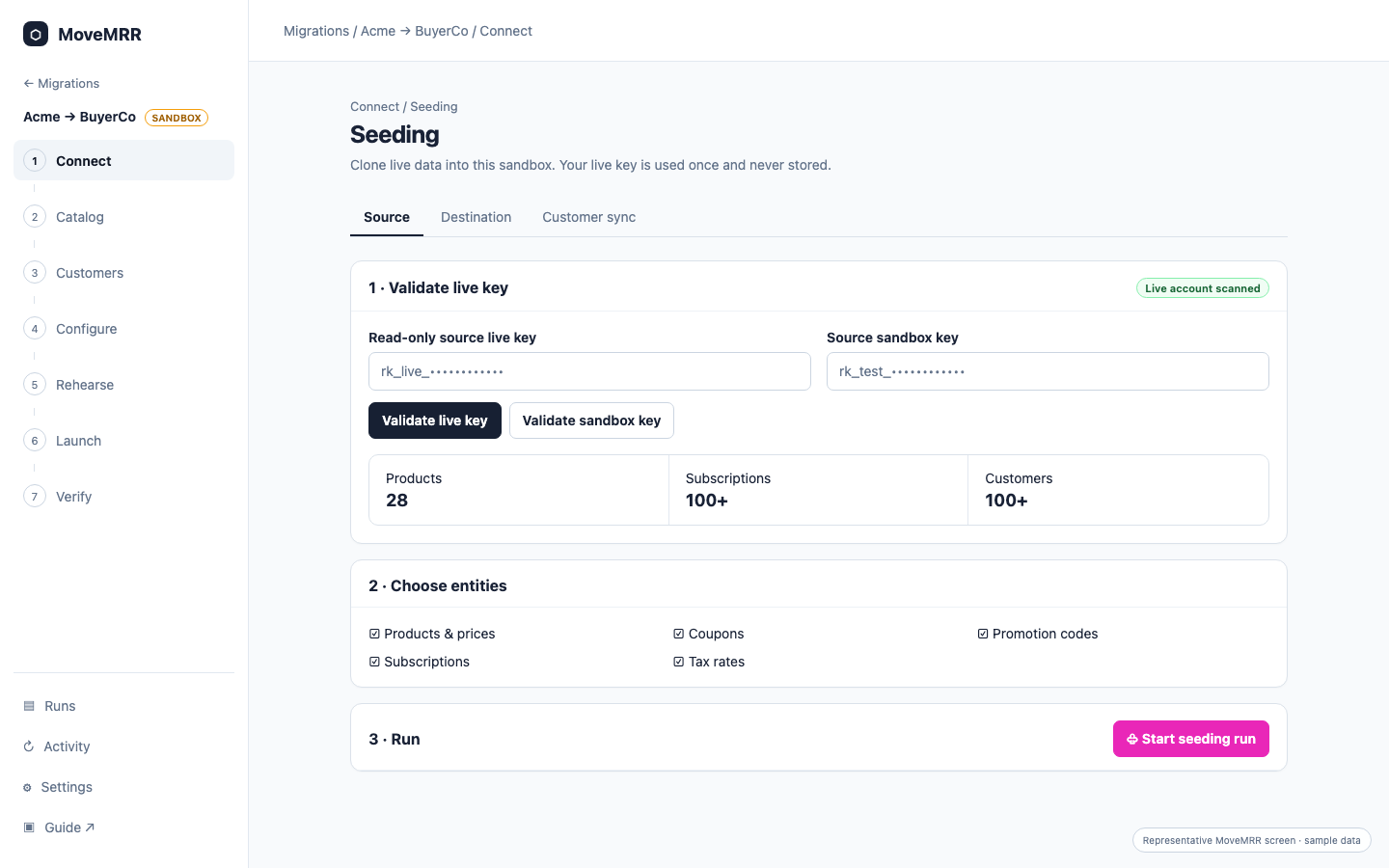
Task: Go back to Migrations arrow link
Action: click(62, 83)
